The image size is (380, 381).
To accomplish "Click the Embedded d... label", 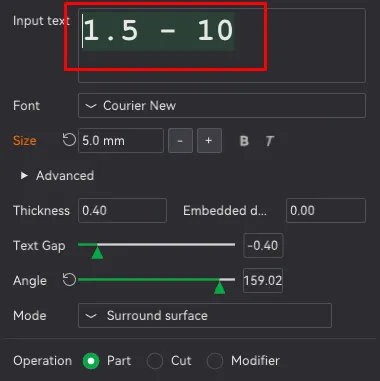I will pyautogui.click(x=225, y=211).
